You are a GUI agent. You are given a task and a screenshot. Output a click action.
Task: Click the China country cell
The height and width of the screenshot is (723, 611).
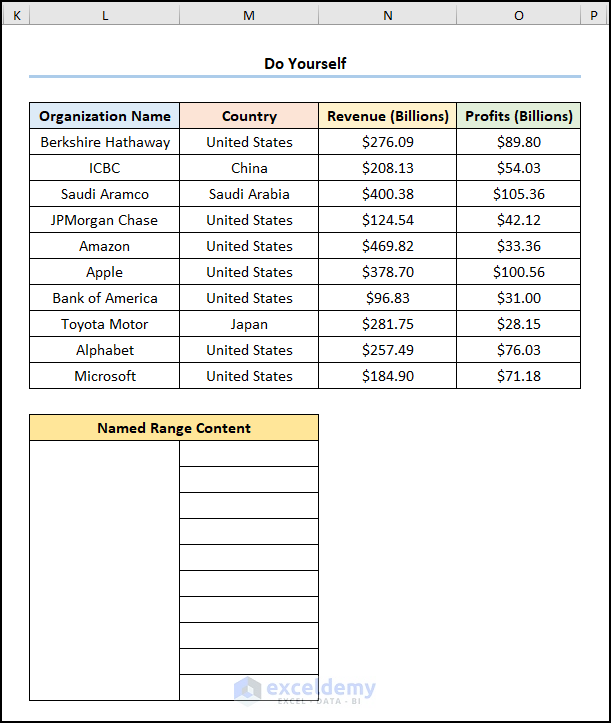pos(249,168)
